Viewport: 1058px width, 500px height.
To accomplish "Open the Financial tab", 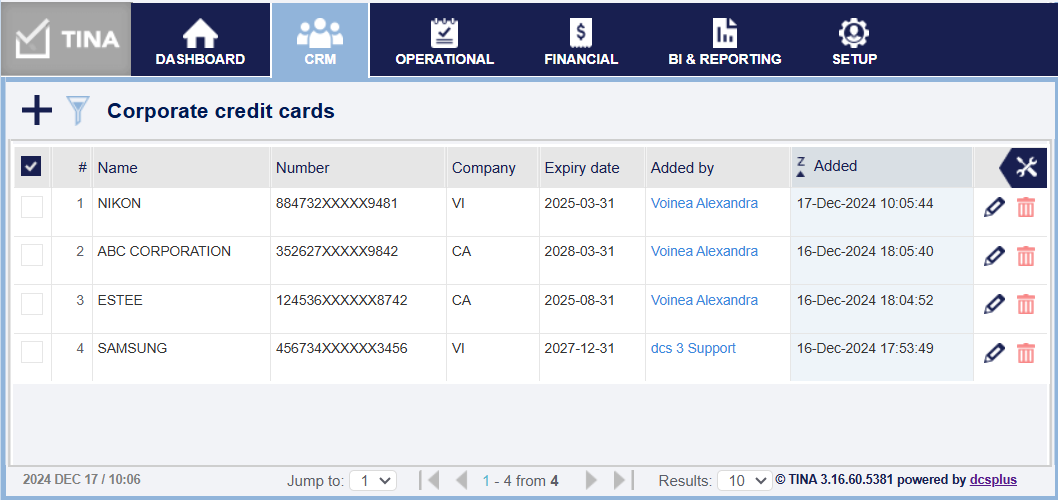I will [581, 41].
